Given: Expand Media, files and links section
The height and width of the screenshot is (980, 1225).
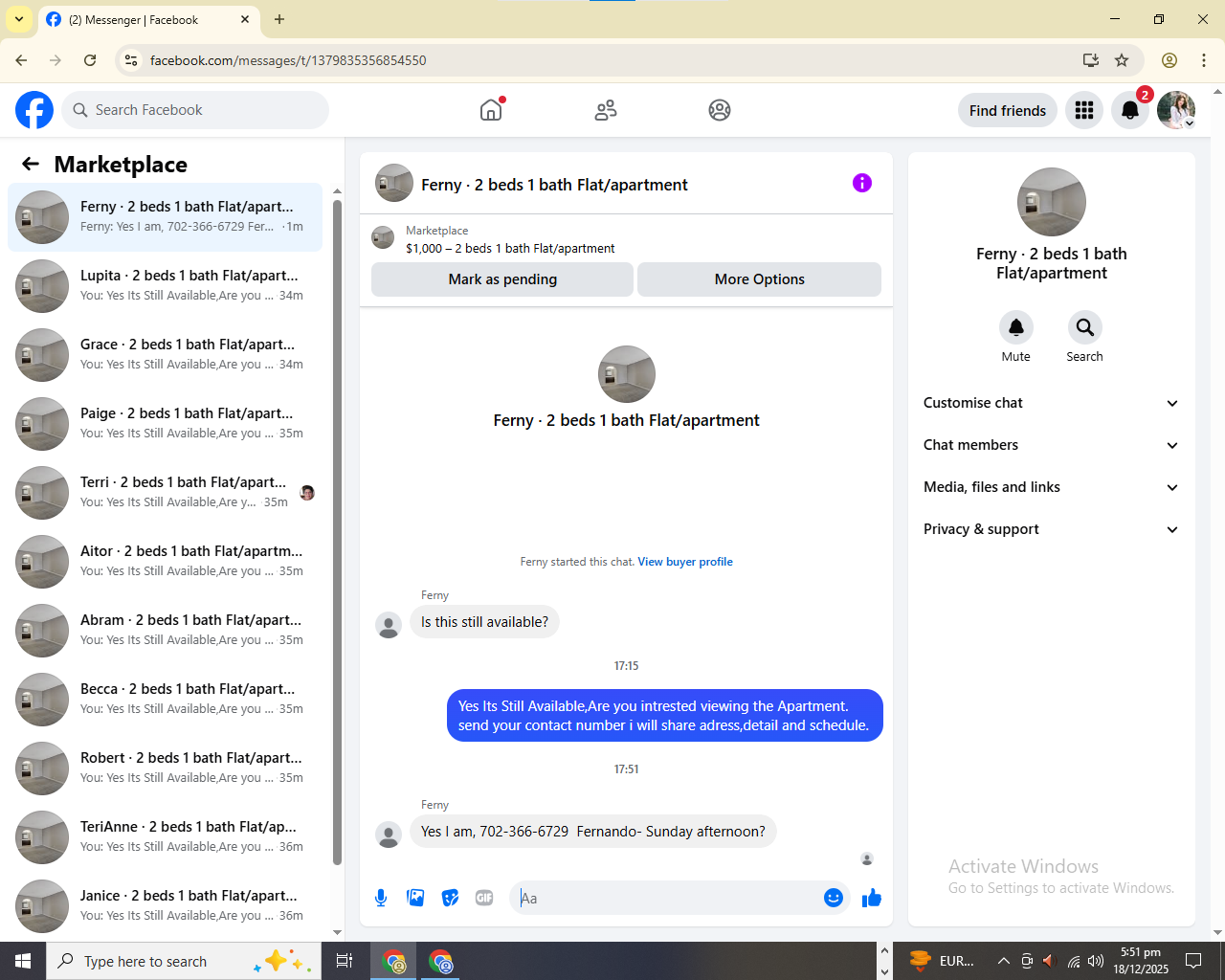Looking at the screenshot, I should (x=1052, y=487).
